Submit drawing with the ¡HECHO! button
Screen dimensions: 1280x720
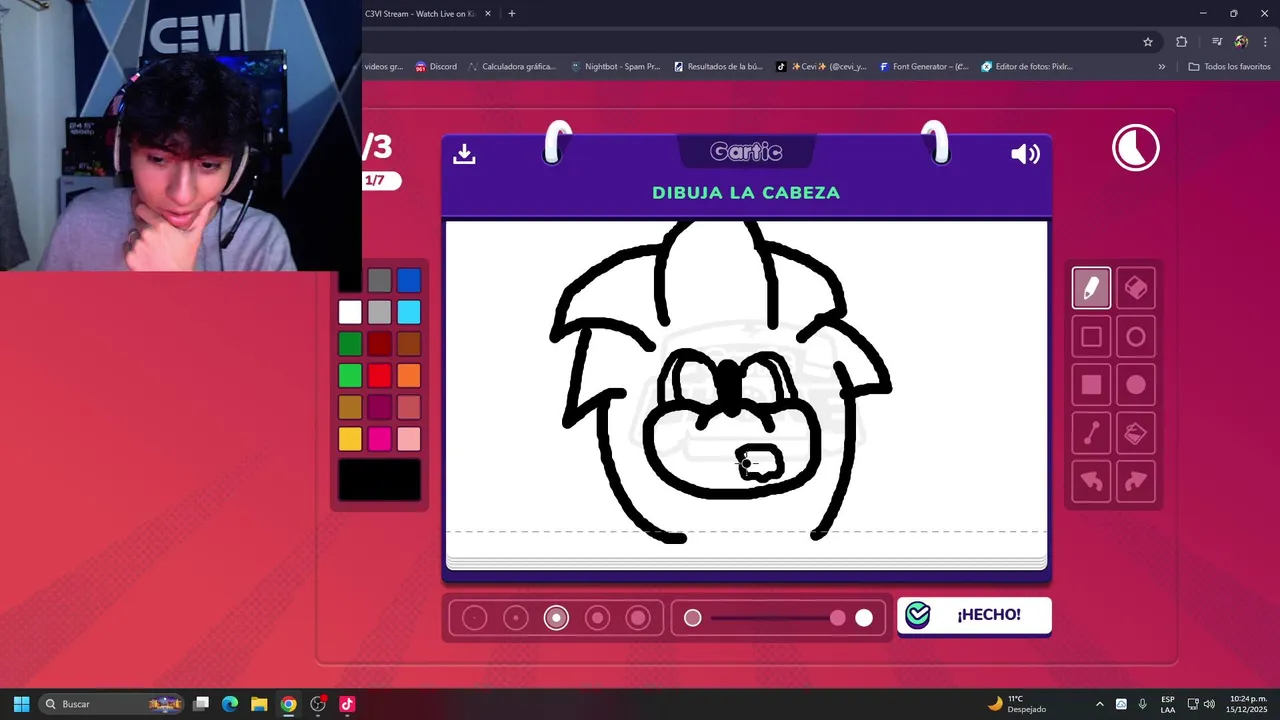(974, 615)
